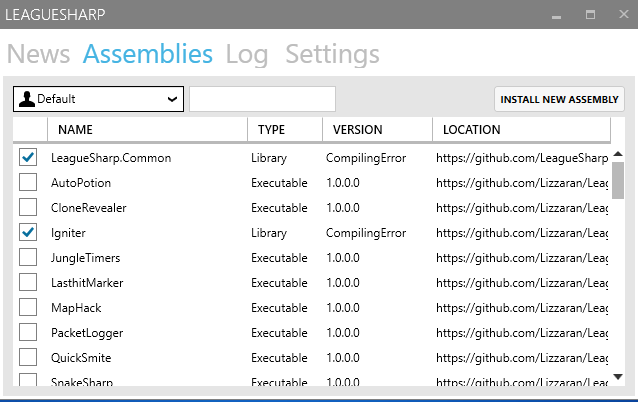Uncheck the Igniter checkbox

coord(28,233)
